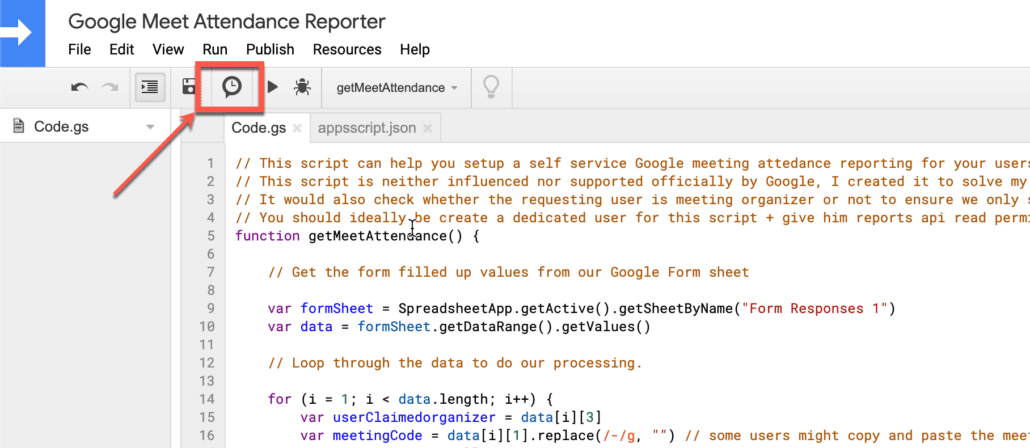Screen dimensions: 1030x448
Task: Click the "var formSheet" declaration
Action: point(321,308)
